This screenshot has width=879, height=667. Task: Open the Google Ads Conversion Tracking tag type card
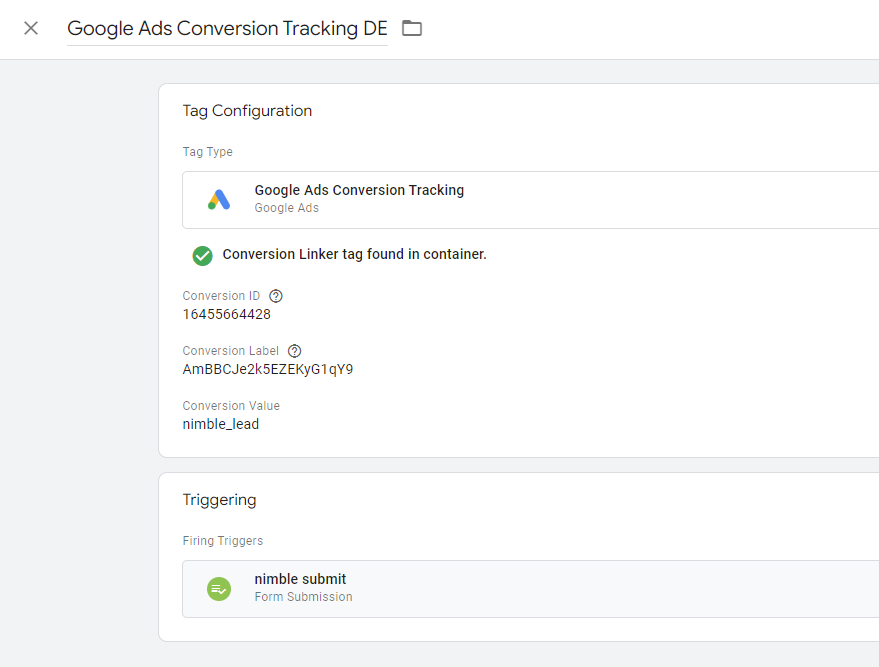(x=530, y=200)
